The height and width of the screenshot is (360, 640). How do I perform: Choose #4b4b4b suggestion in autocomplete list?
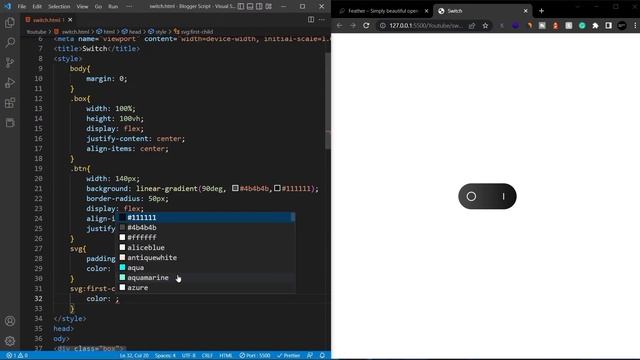(x=206, y=227)
